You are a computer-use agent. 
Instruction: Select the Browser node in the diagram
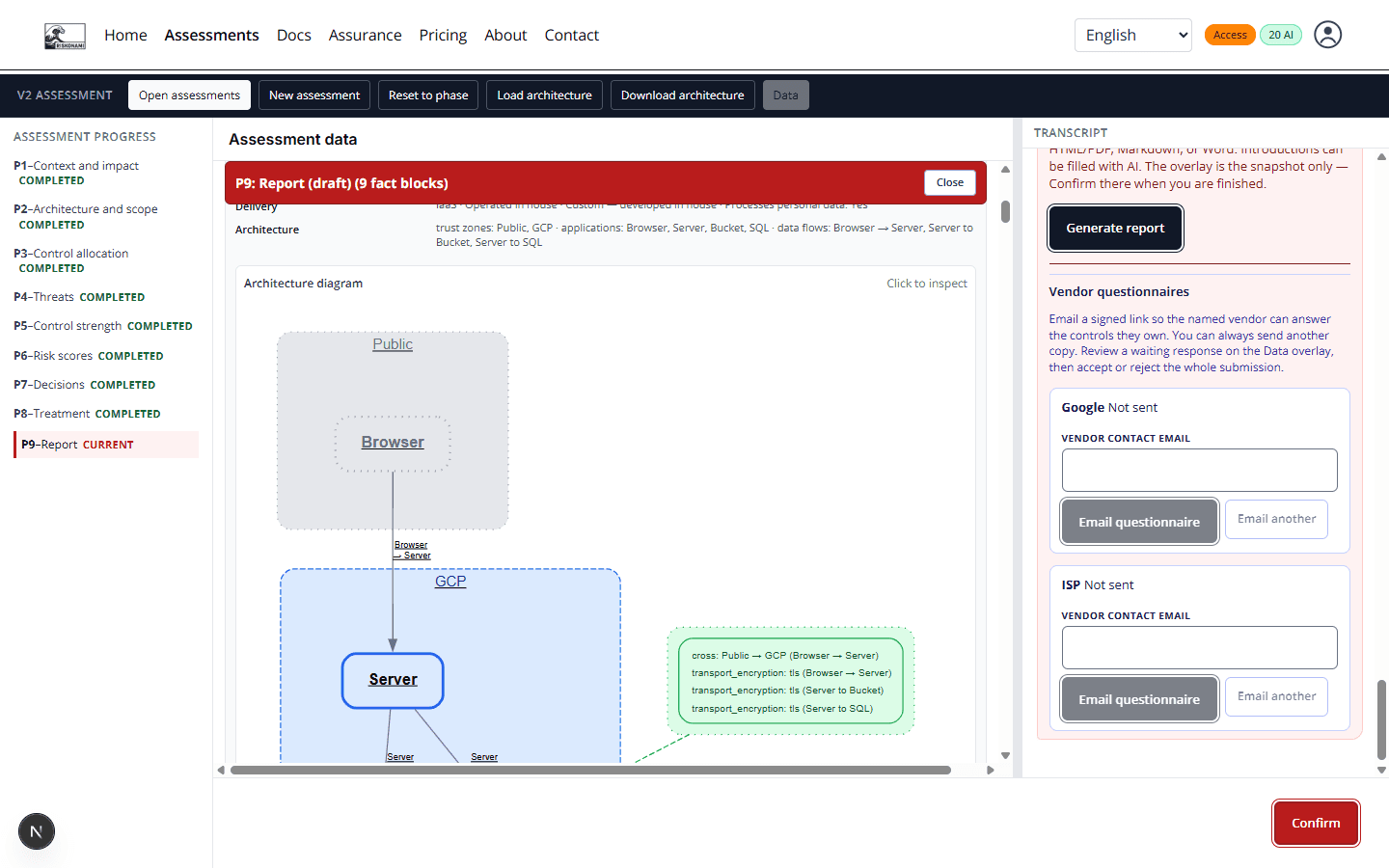393,443
